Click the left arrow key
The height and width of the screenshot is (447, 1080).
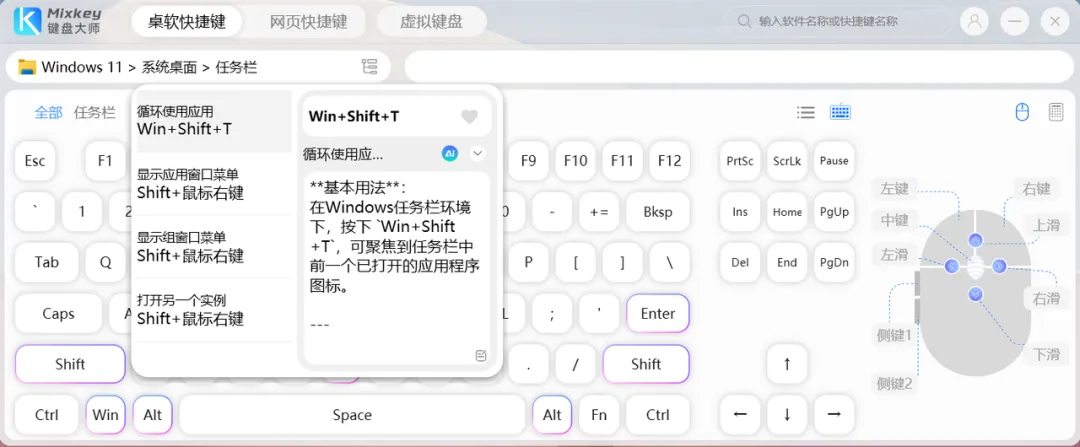(x=740, y=415)
